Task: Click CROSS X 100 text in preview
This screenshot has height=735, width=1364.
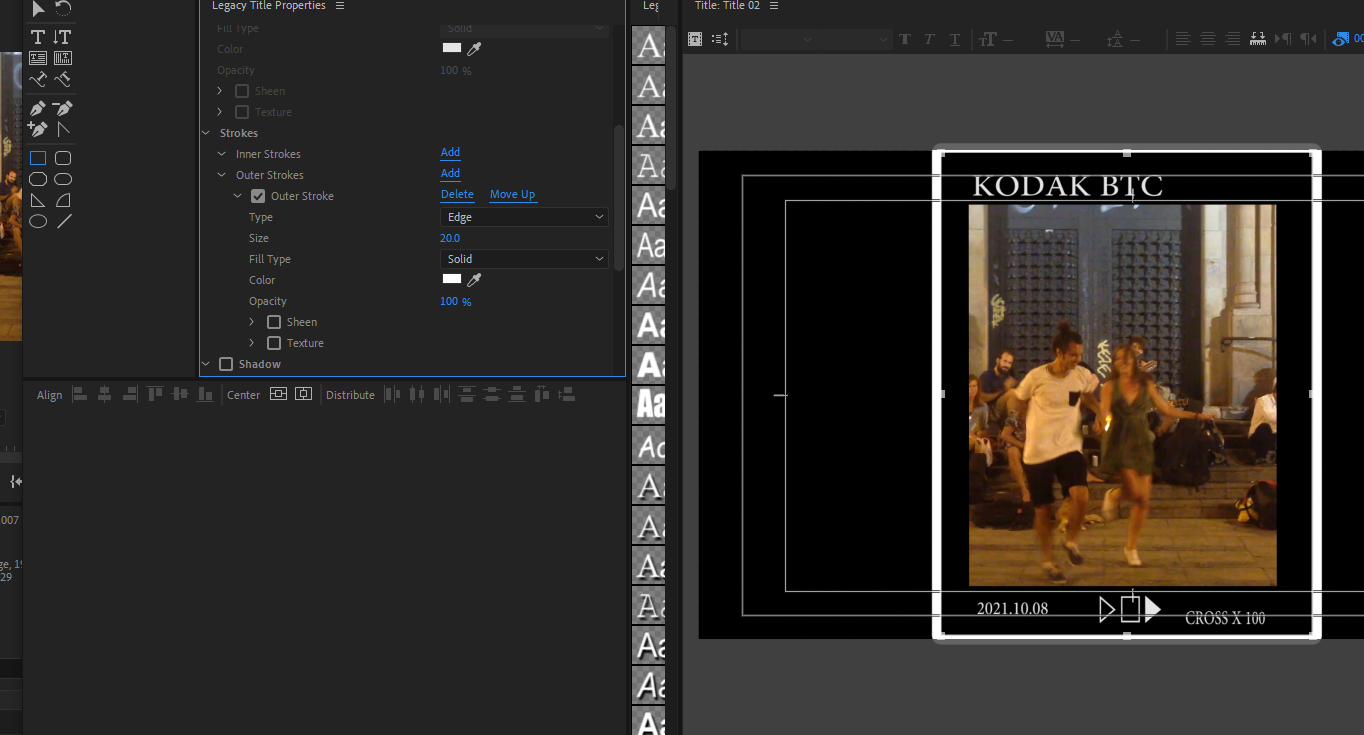Action: 1225,619
